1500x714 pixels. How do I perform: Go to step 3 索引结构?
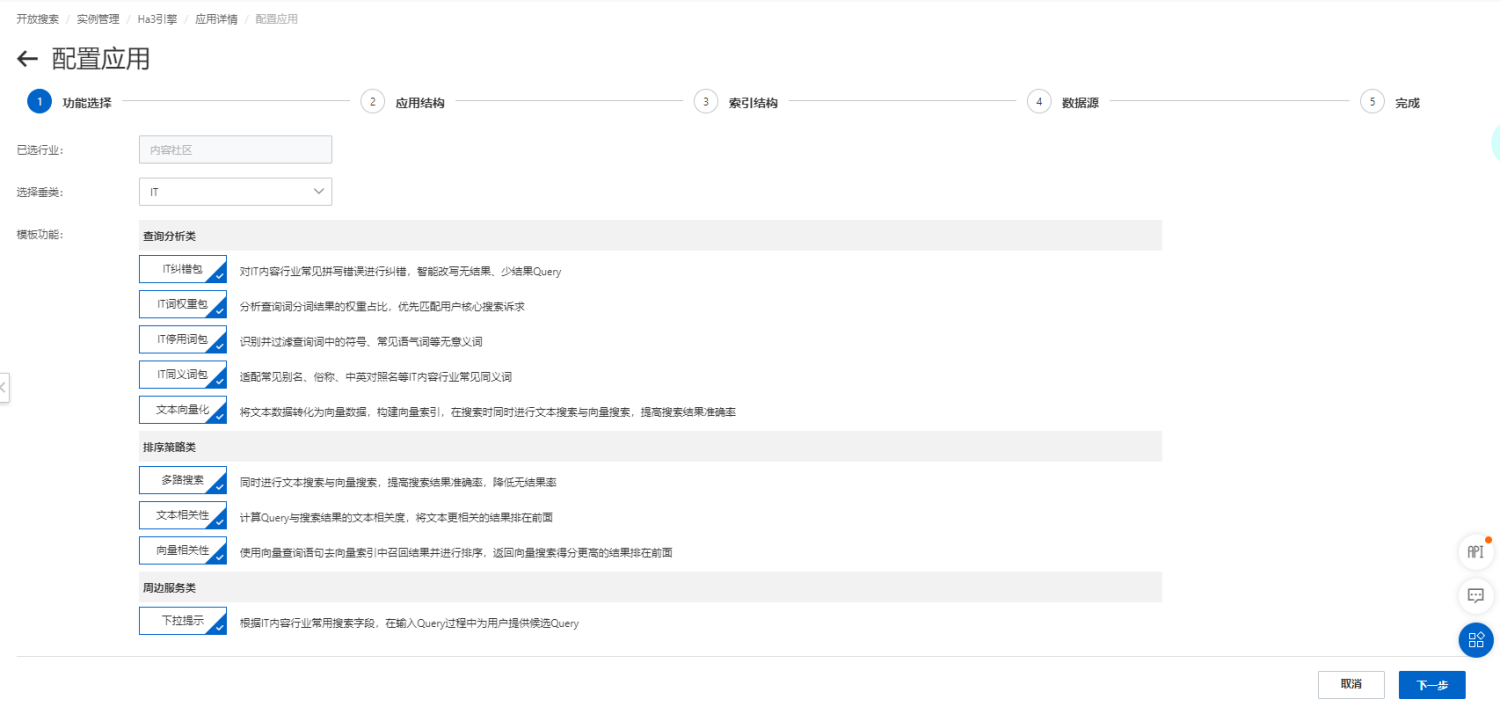(x=736, y=102)
